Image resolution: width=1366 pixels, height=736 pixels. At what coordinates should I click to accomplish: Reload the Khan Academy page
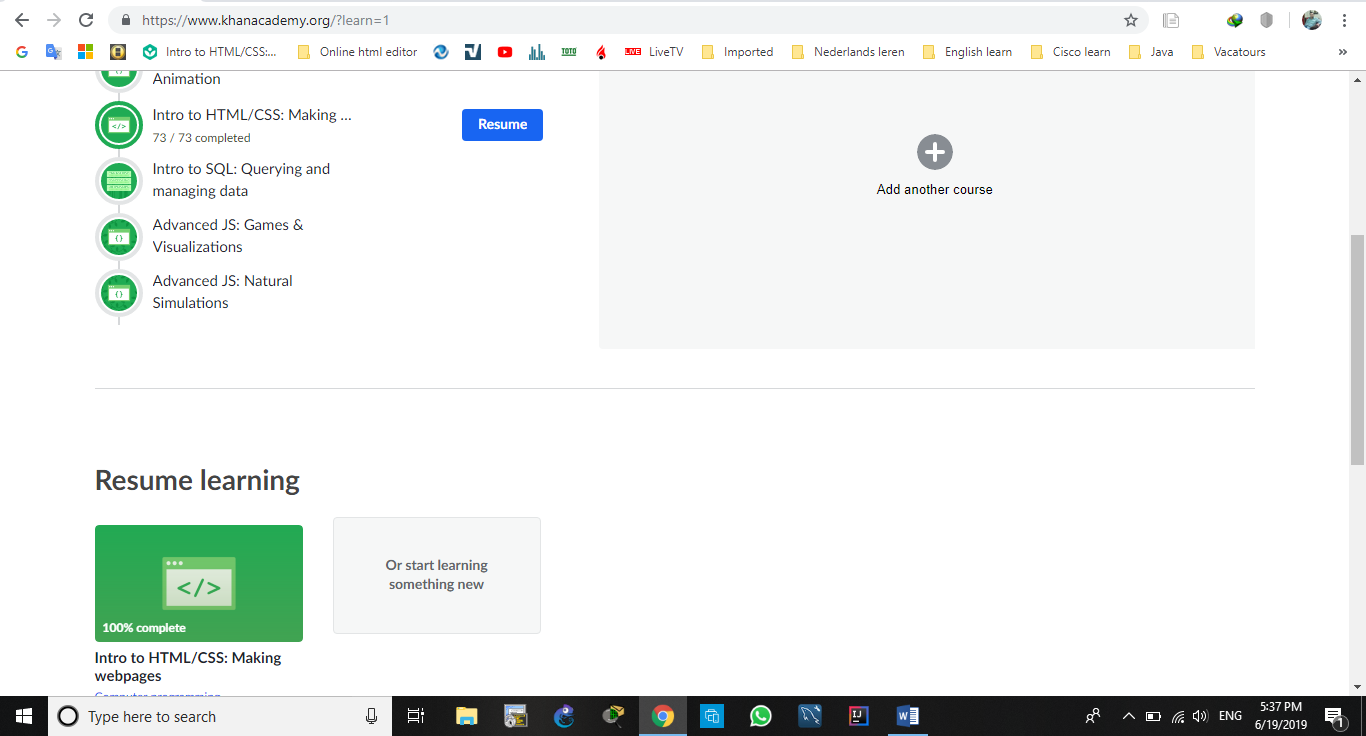(86, 20)
